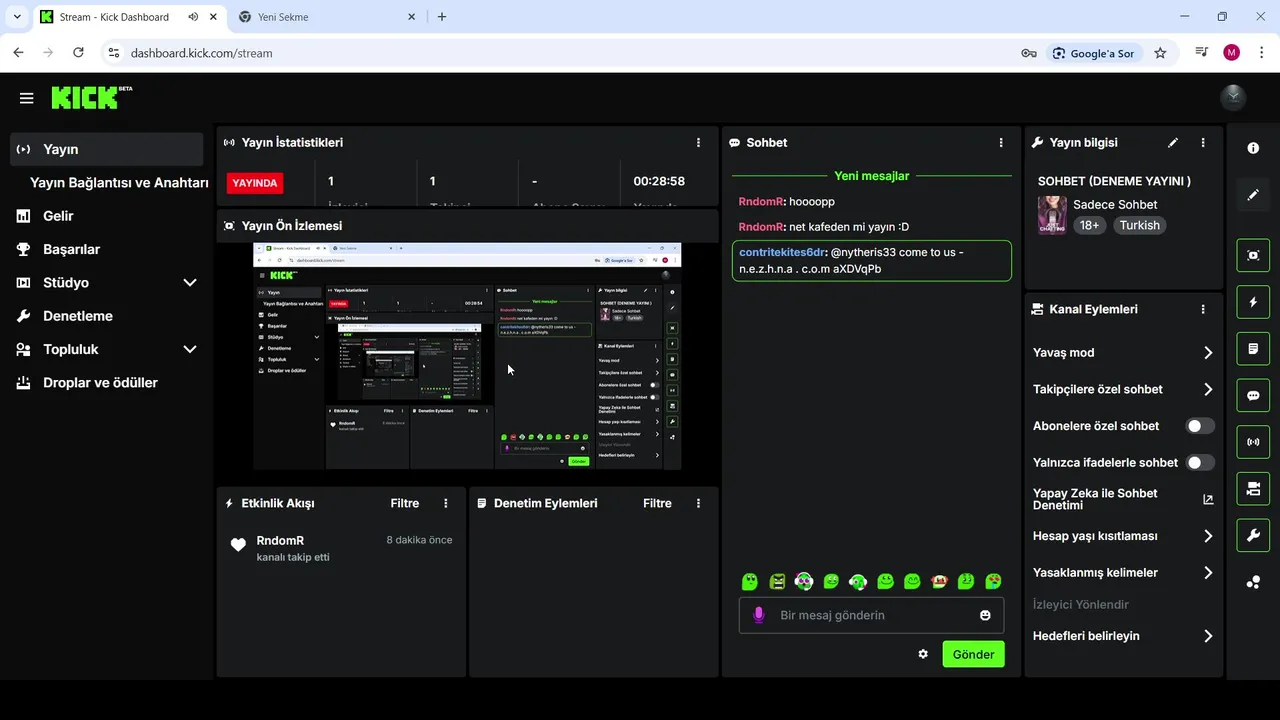Bookmark this page with star icon
1280x720 pixels.
tap(1160, 53)
